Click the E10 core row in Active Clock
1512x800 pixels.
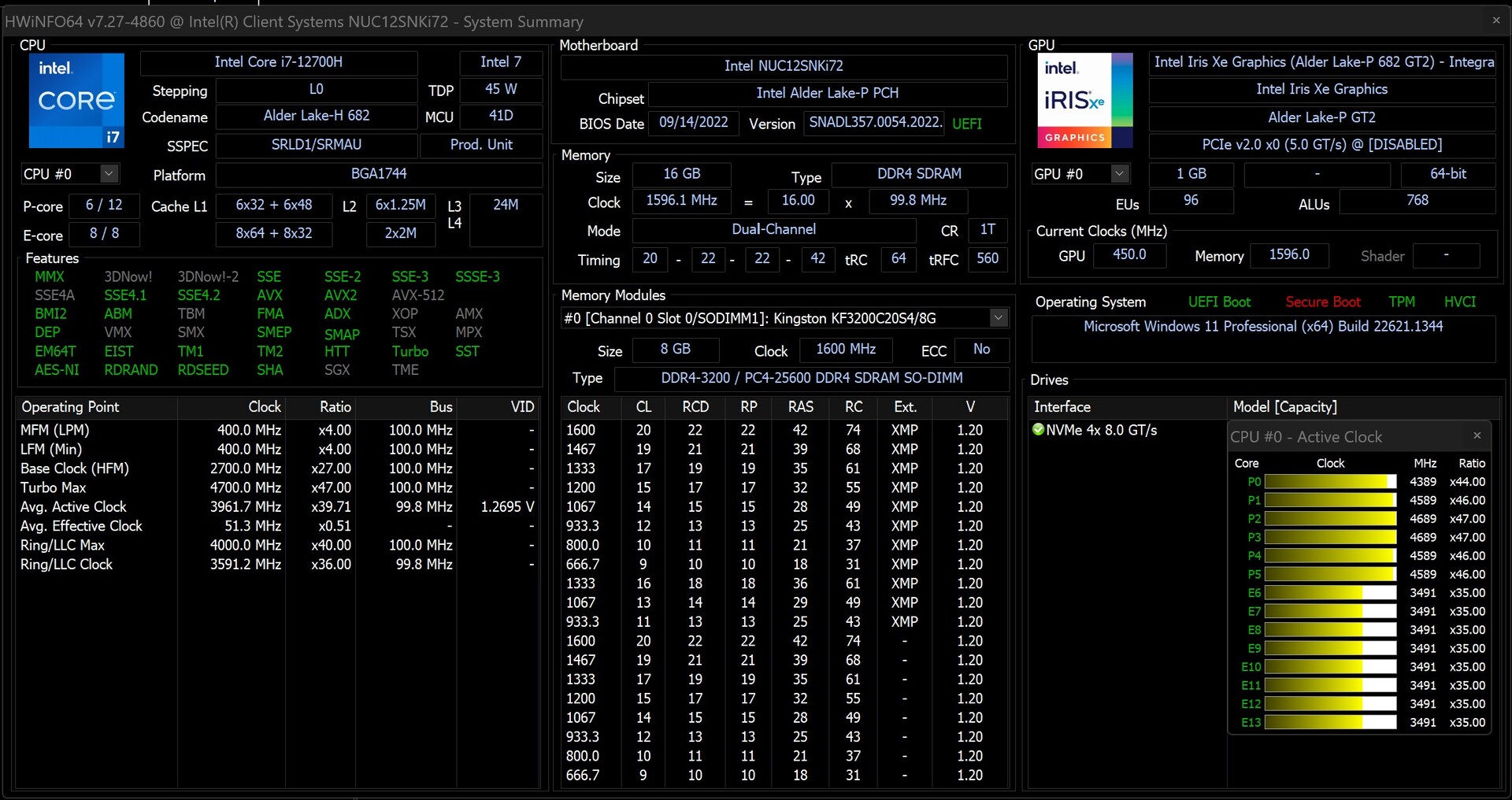click(x=1361, y=666)
